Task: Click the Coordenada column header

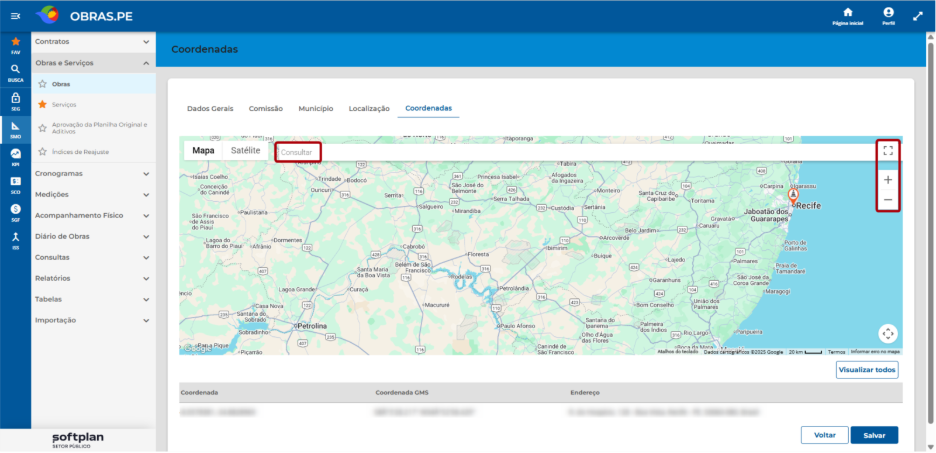Action: click(x=199, y=393)
